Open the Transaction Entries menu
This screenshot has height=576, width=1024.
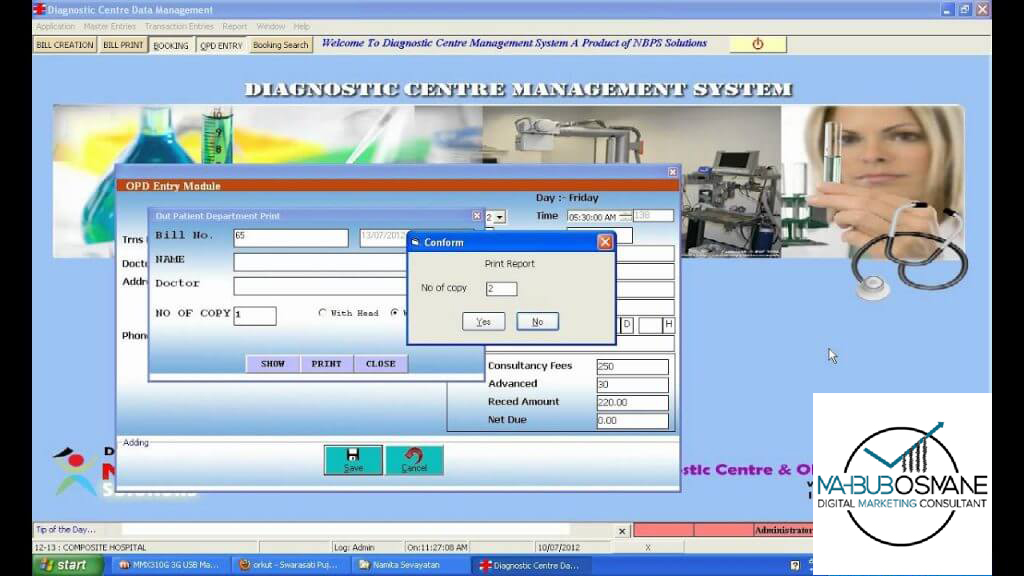(x=179, y=26)
